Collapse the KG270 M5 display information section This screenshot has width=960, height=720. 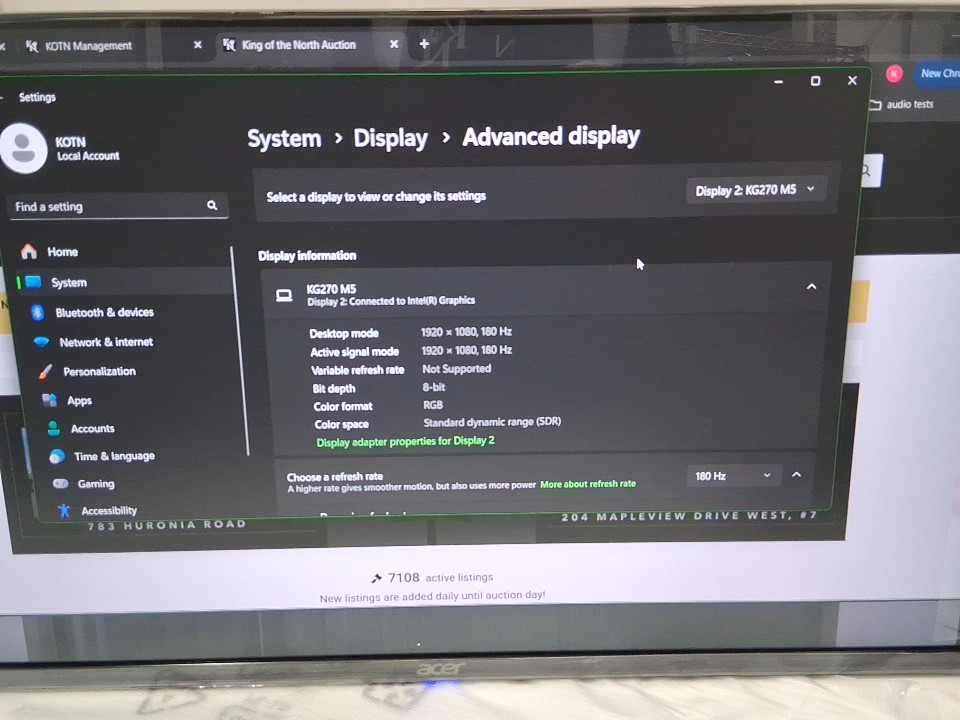point(811,287)
